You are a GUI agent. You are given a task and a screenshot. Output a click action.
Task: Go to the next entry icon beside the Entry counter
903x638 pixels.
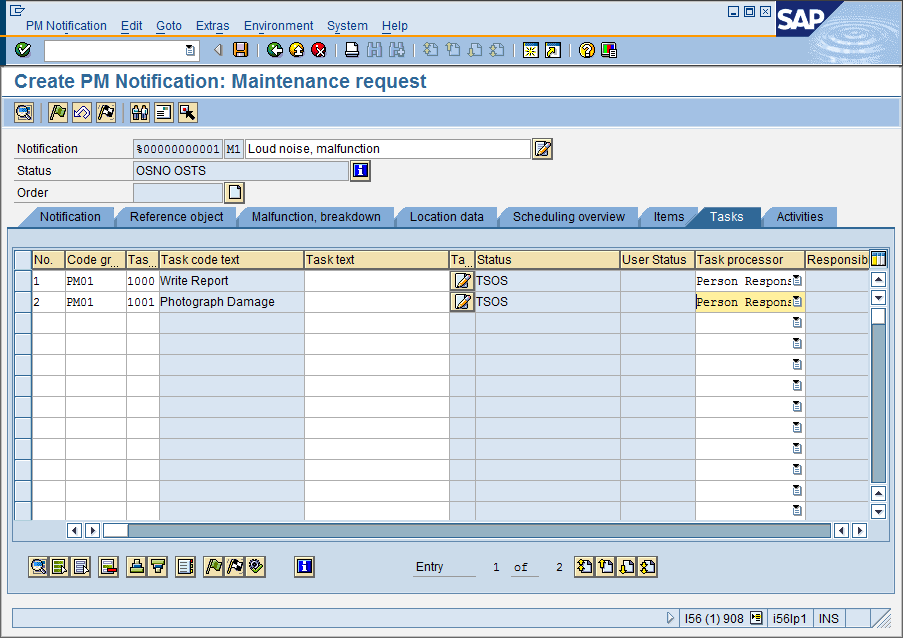[627, 567]
